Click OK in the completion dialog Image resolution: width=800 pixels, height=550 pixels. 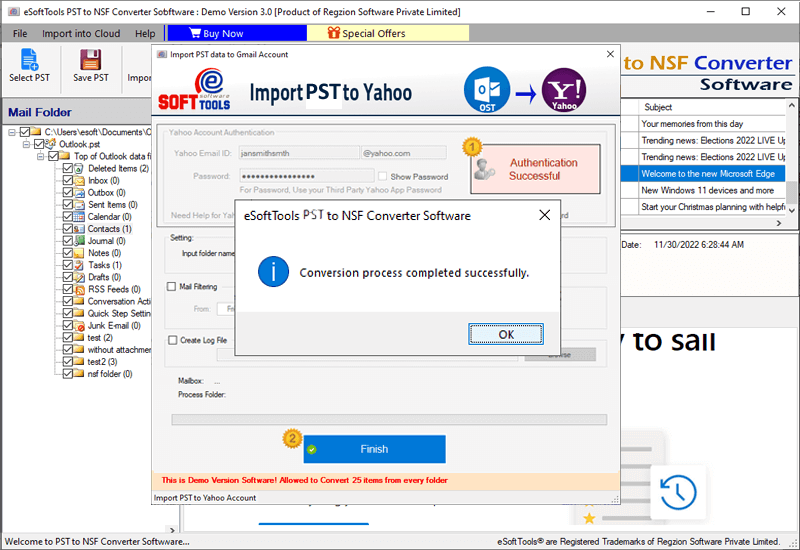[506, 334]
